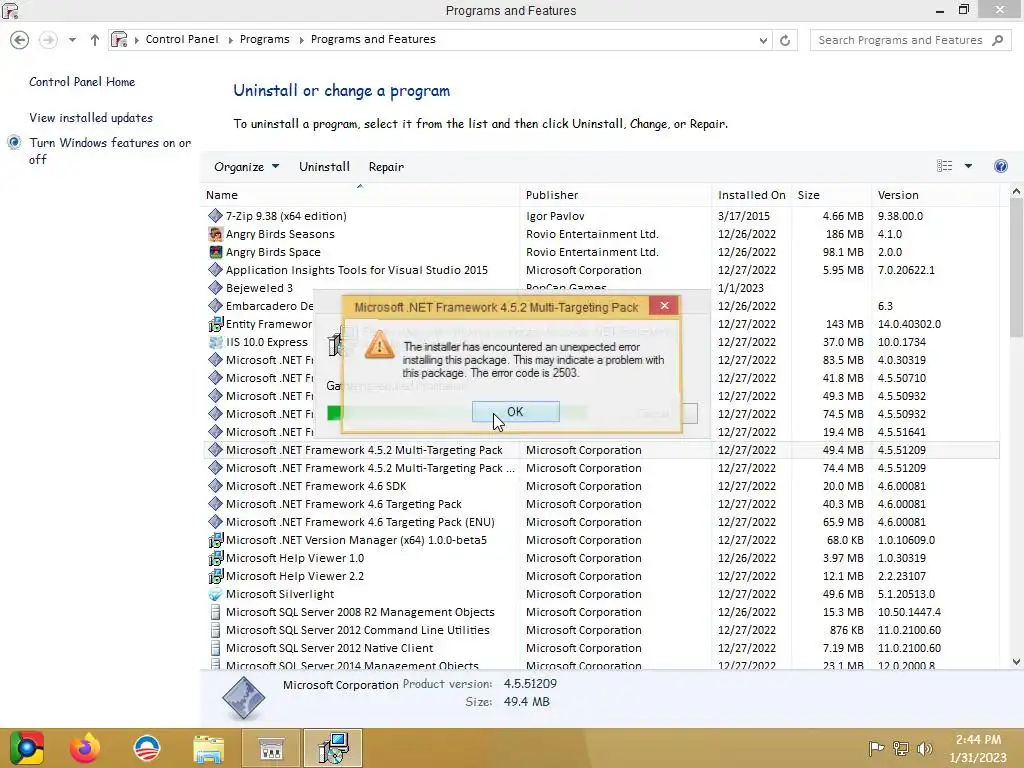Expand the address bar history dropdown
The image size is (1024, 768).
[763, 40]
